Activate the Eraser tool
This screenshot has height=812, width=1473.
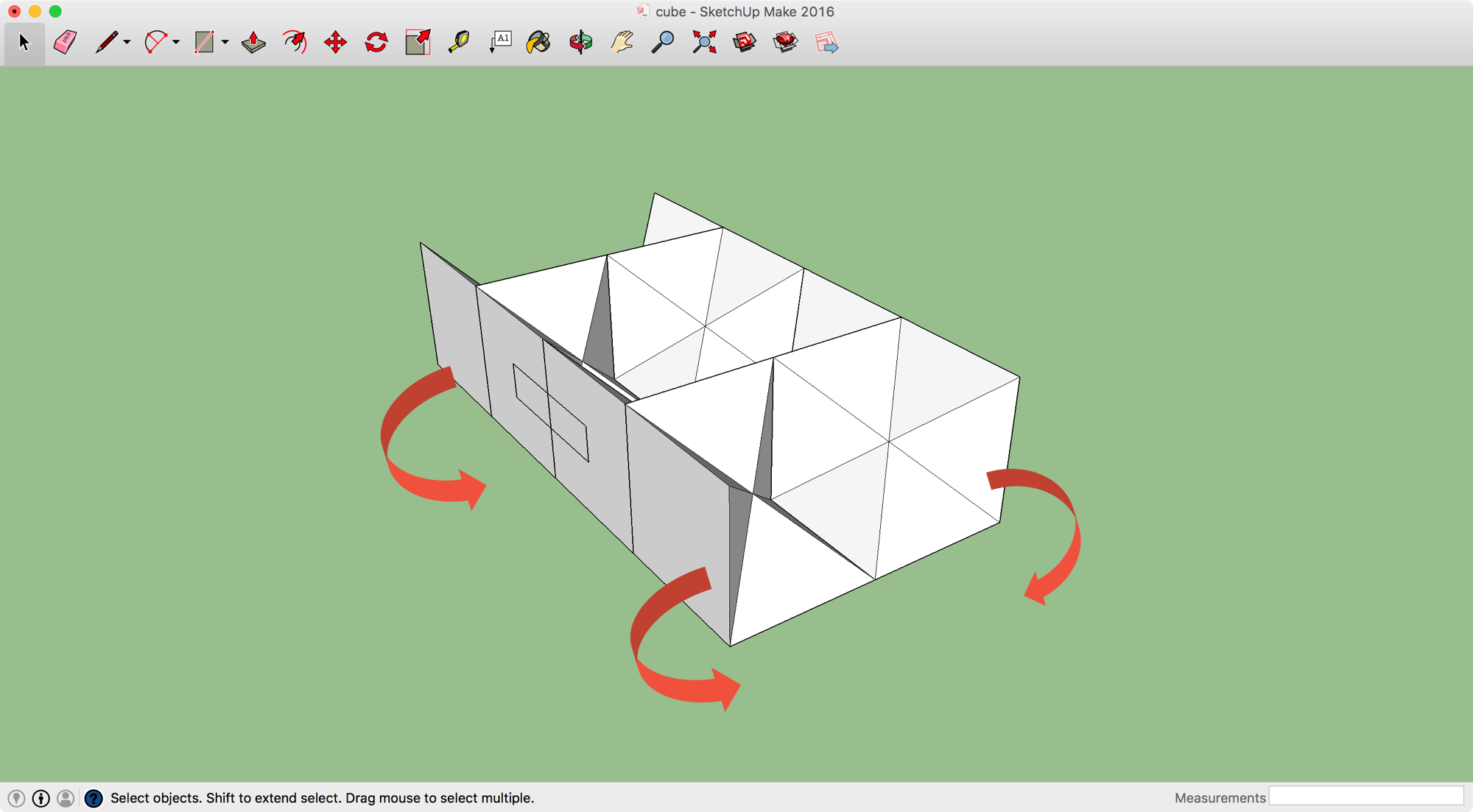(x=64, y=43)
